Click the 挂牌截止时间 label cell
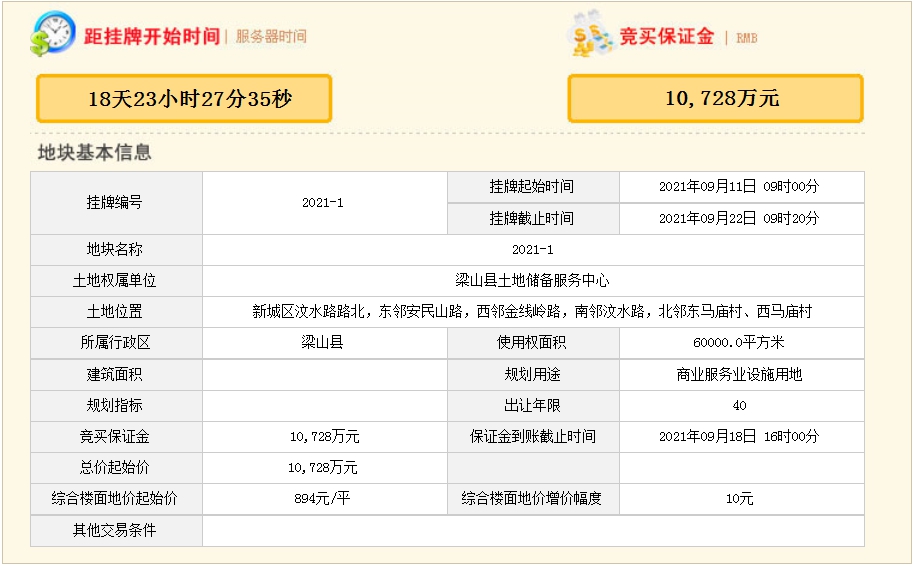 [x=533, y=219]
